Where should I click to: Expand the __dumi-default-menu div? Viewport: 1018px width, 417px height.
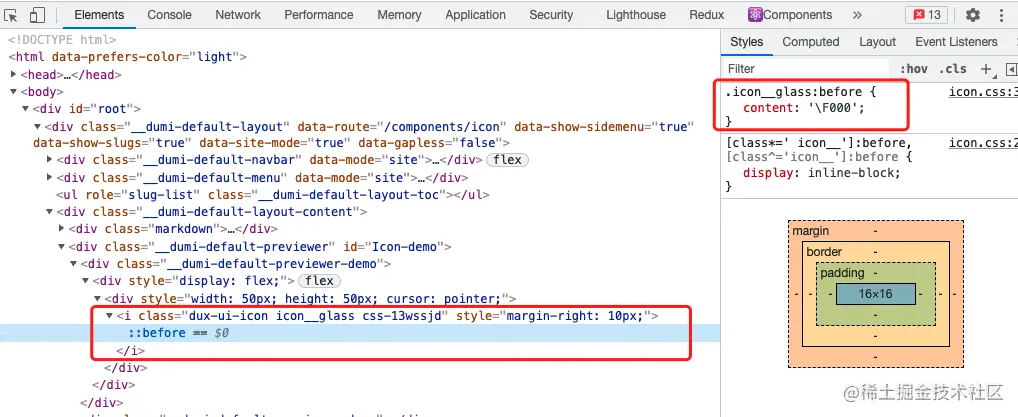50,177
